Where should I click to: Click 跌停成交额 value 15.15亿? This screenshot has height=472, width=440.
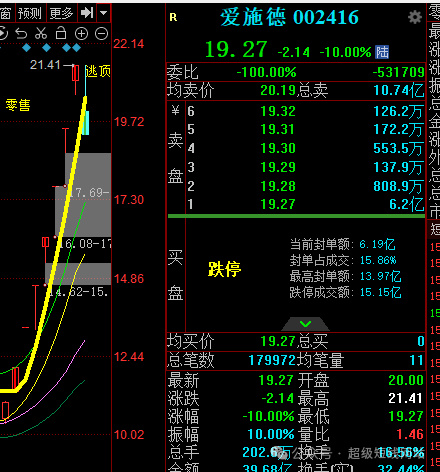coord(380,292)
